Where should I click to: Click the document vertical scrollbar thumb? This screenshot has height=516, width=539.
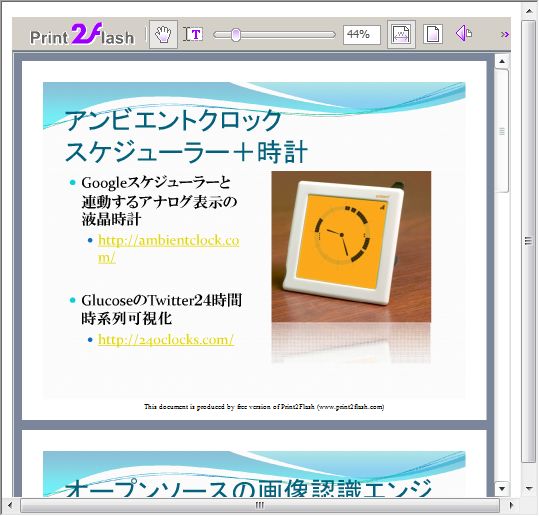coord(502,131)
